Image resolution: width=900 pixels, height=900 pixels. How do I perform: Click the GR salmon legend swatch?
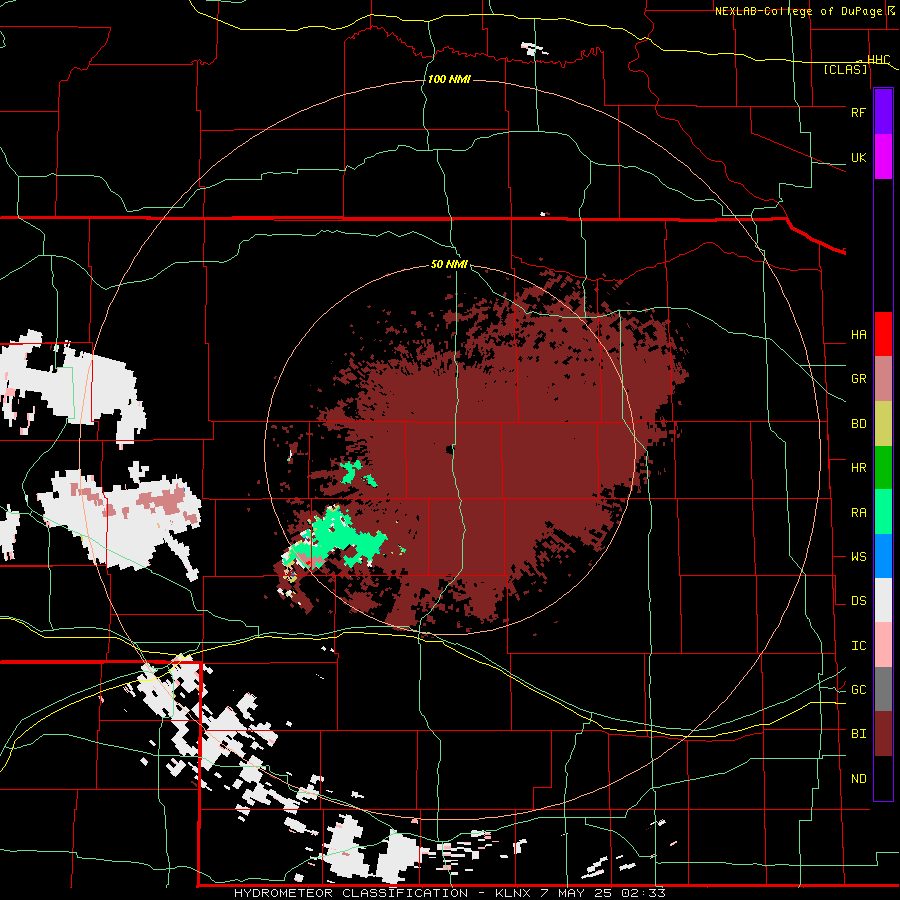[x=883, y=379]
